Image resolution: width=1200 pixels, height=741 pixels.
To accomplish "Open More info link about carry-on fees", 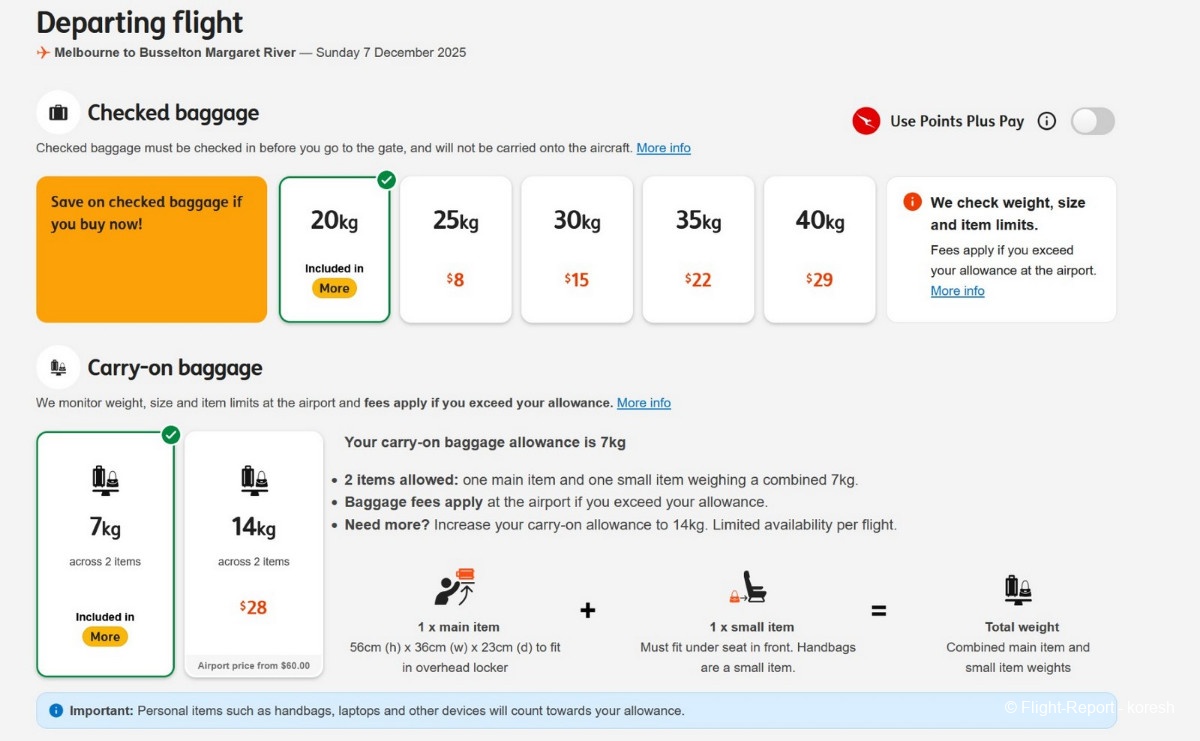I will 643,403.
